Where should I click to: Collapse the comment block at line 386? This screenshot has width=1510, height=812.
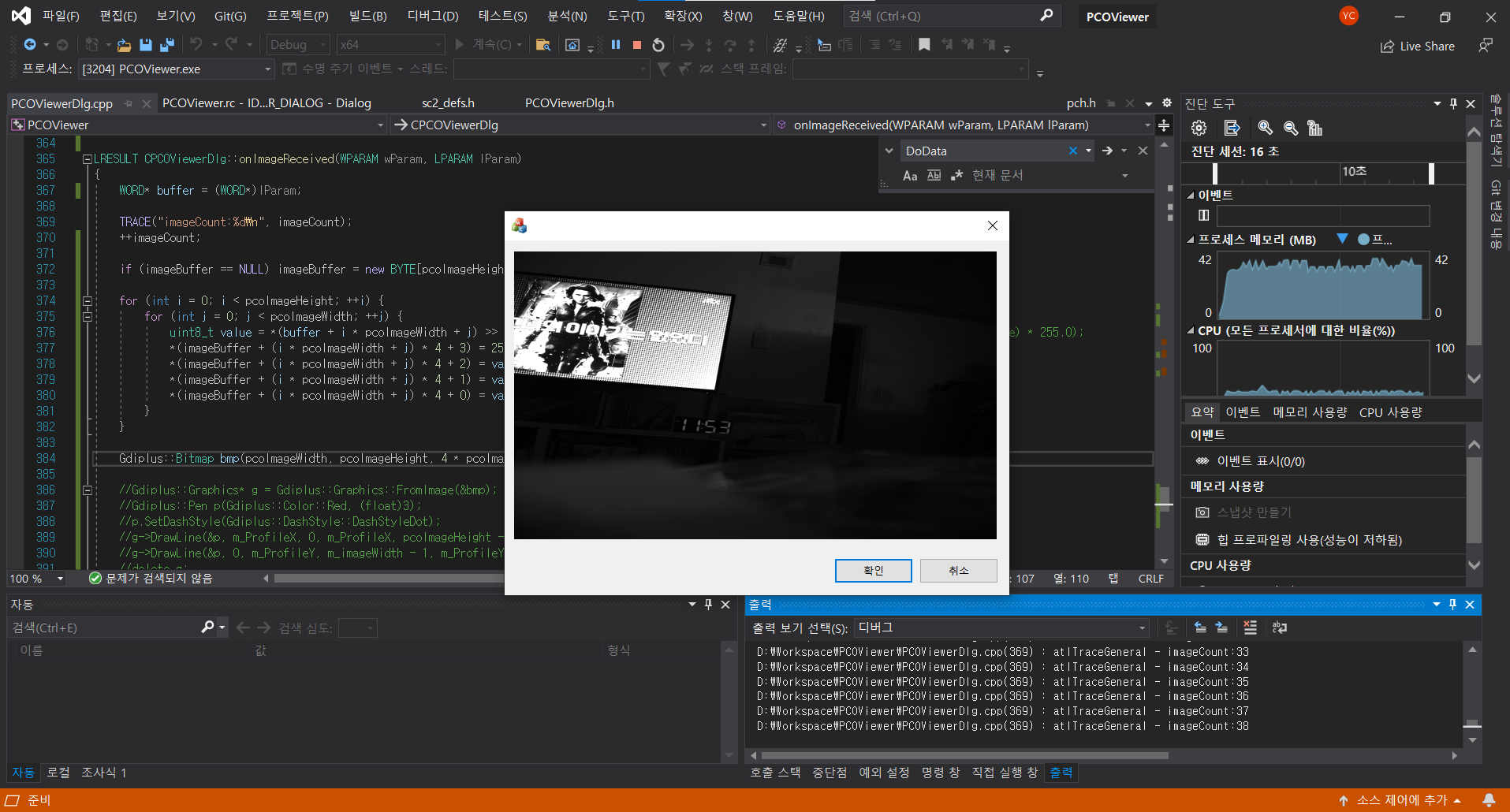click(88, 490)
